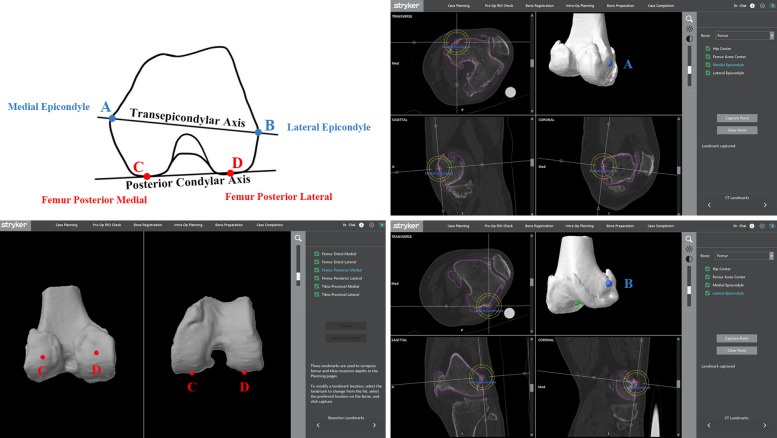Image resolution: width=777 pixels, height=438 pixels.
Task: Click the teal camera icon in the Resection Landmarks header
Action: click(382, 225)
